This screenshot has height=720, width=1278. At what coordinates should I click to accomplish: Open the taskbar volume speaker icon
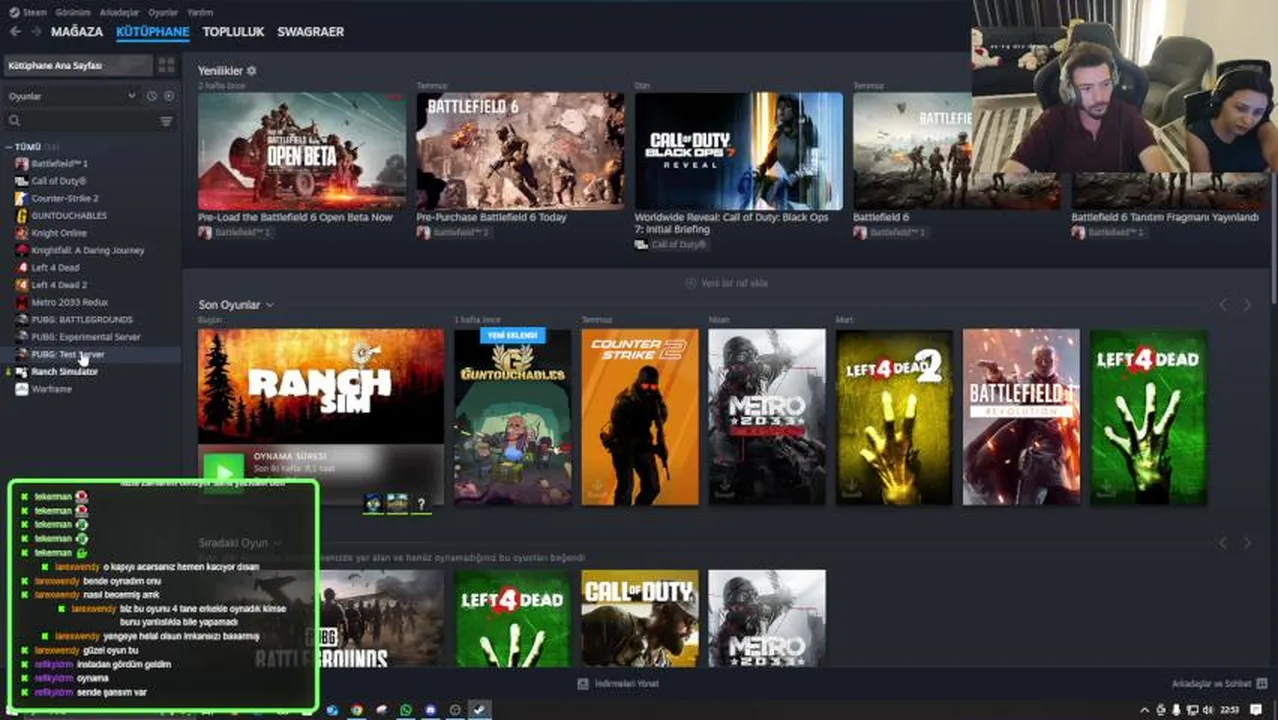click(x=1208, y=710)
